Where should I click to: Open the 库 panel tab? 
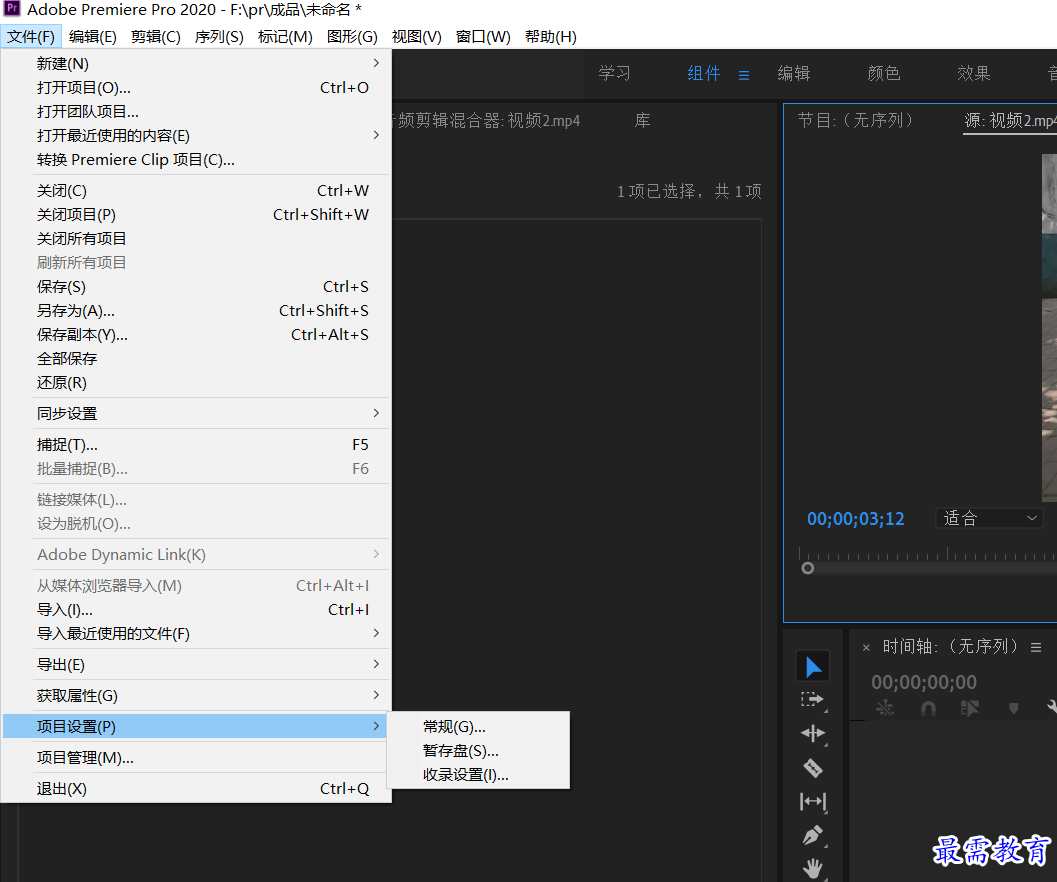pos(642,121)
